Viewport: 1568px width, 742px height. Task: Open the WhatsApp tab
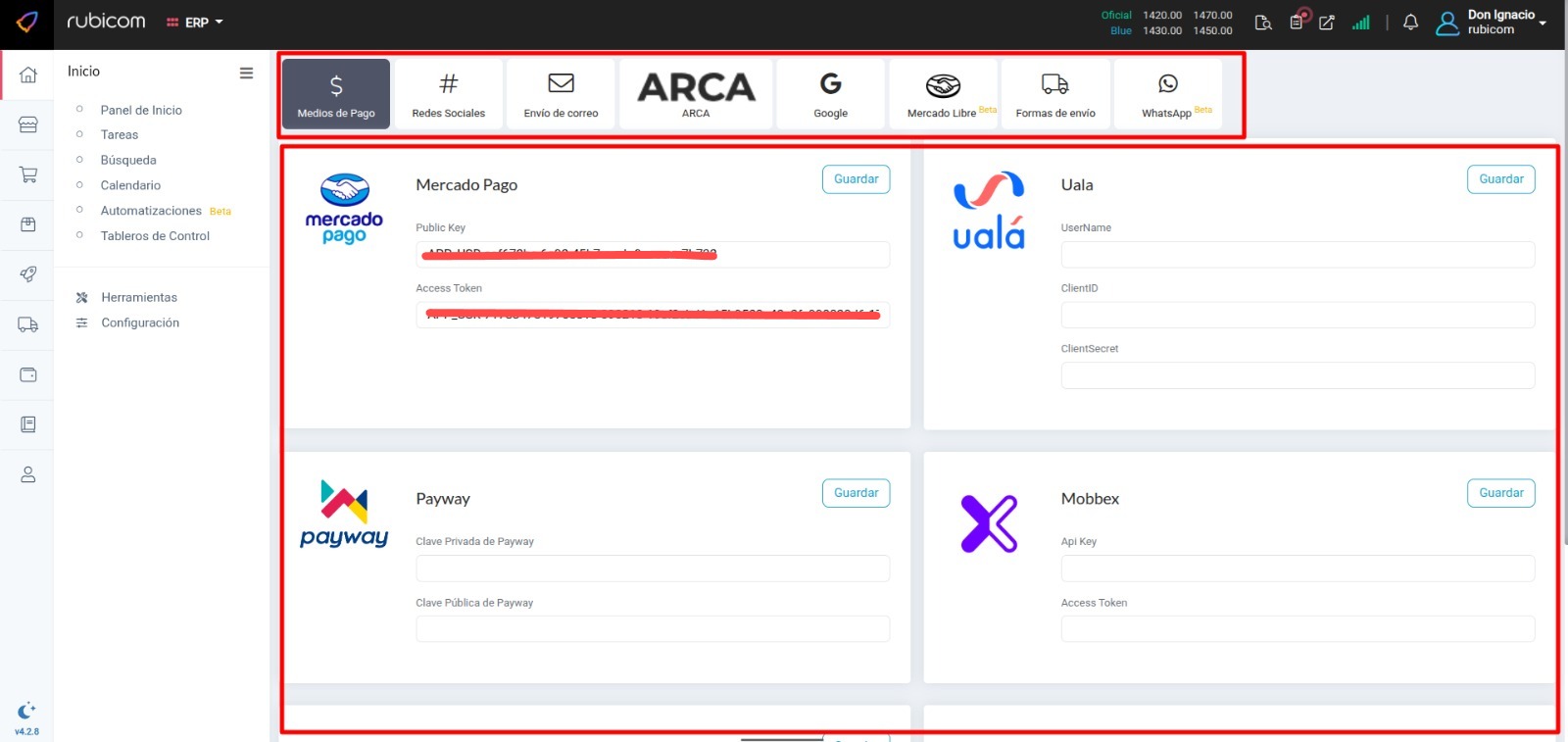[1168, 94]
